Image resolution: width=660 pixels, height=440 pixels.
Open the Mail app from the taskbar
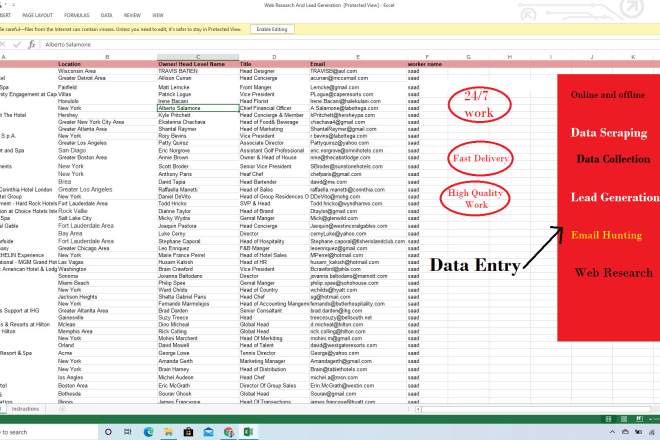208,432
